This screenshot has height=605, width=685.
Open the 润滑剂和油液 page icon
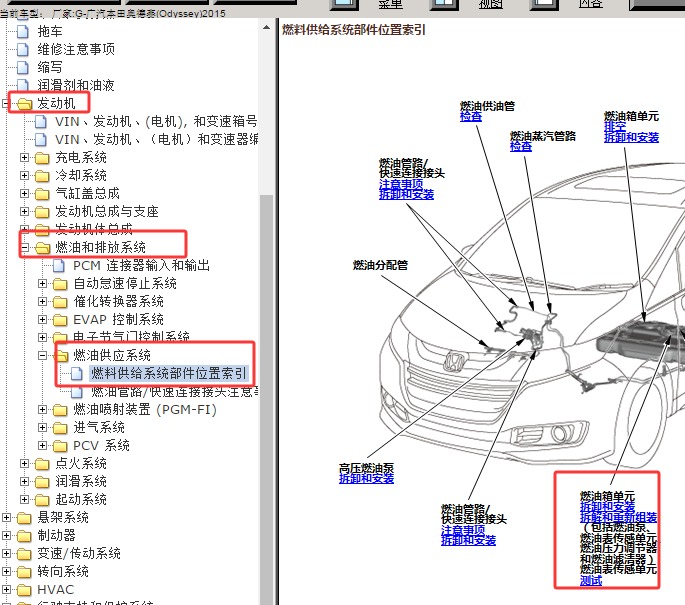tap(23, 85)
